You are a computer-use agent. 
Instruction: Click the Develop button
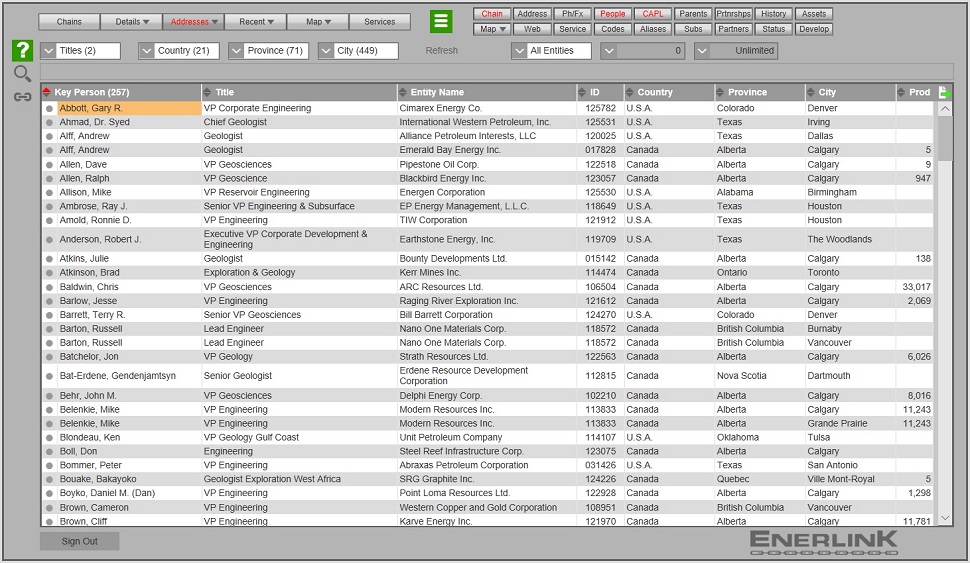coord(813,29)
